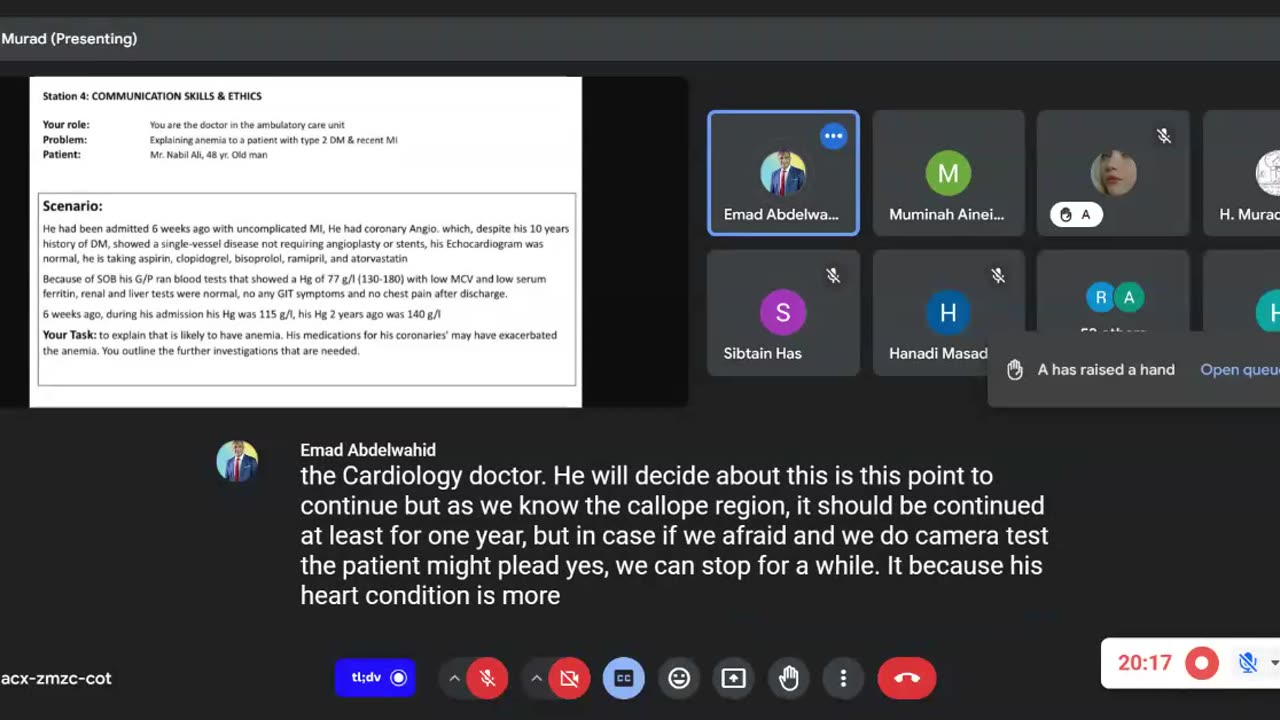Image resolution: width=1280 pixels, height=720 pixels.
Task: Toggle closed captions button
Action: point(624,678)
